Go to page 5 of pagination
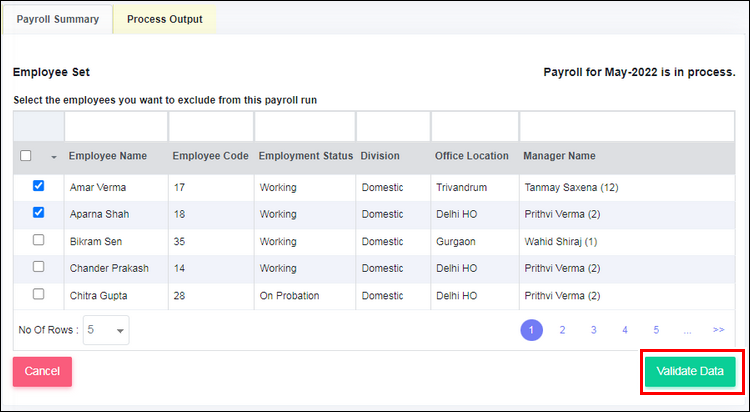 pos(656,330)
